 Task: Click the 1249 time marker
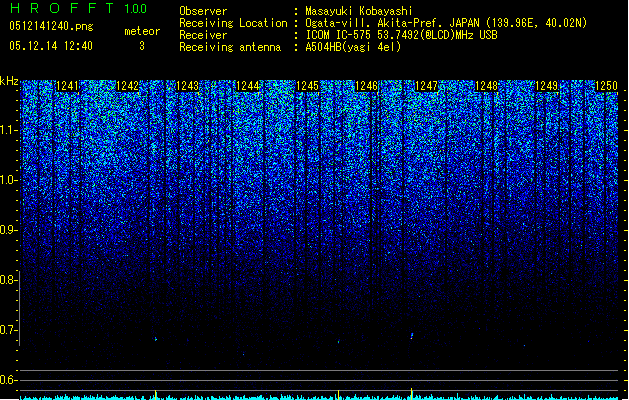(x=547, y=86)
